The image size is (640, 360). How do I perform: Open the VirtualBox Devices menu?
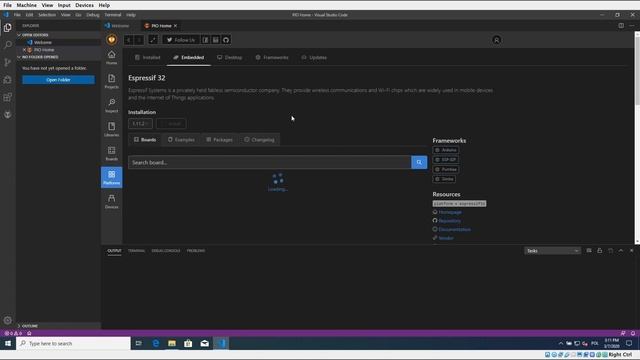pos(84,5)
